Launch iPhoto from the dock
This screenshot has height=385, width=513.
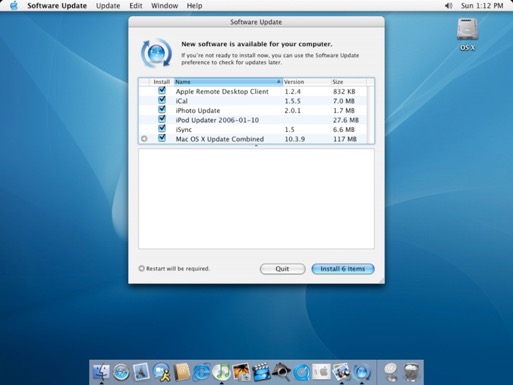click(241, 372)
